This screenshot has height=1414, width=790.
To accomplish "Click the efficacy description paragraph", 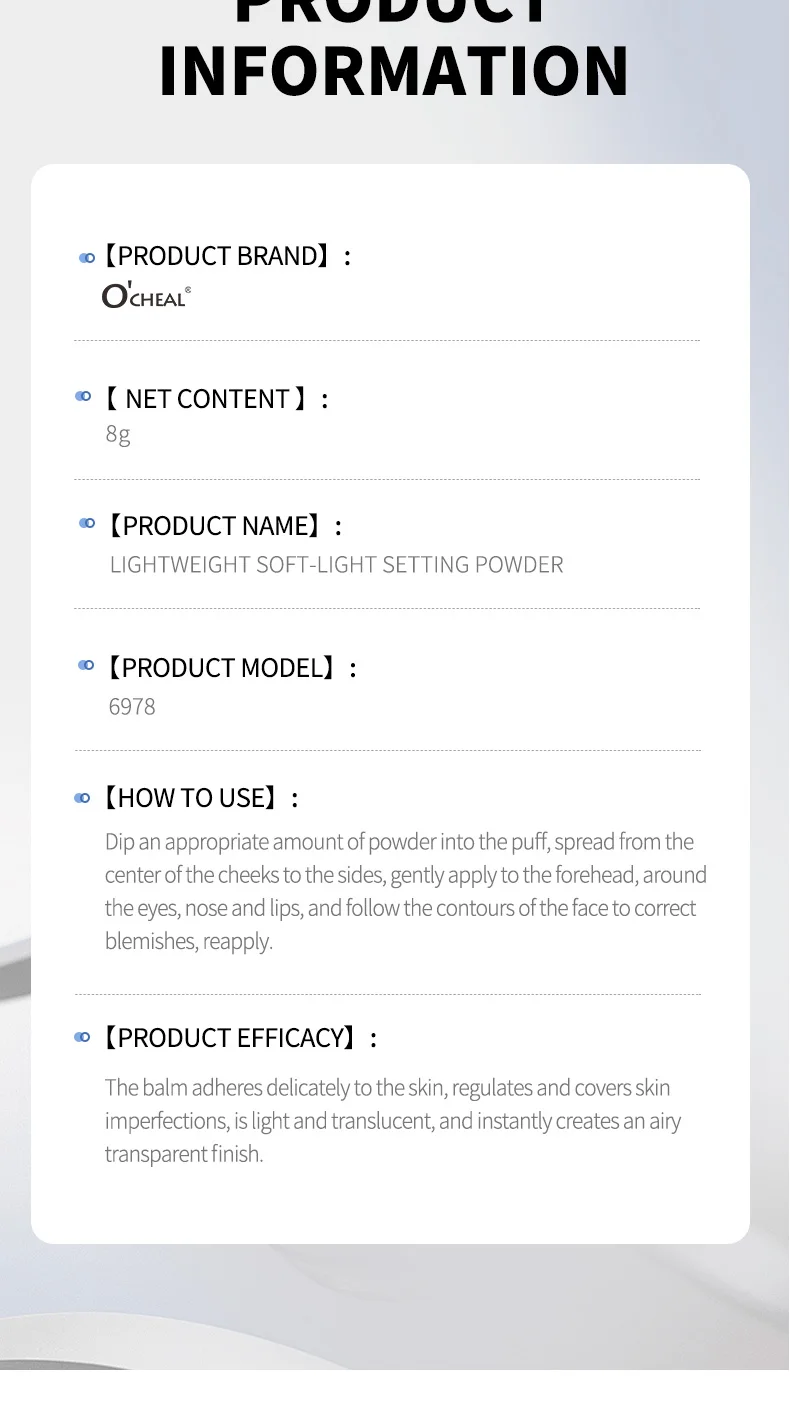I will (x=393, y=1121).
